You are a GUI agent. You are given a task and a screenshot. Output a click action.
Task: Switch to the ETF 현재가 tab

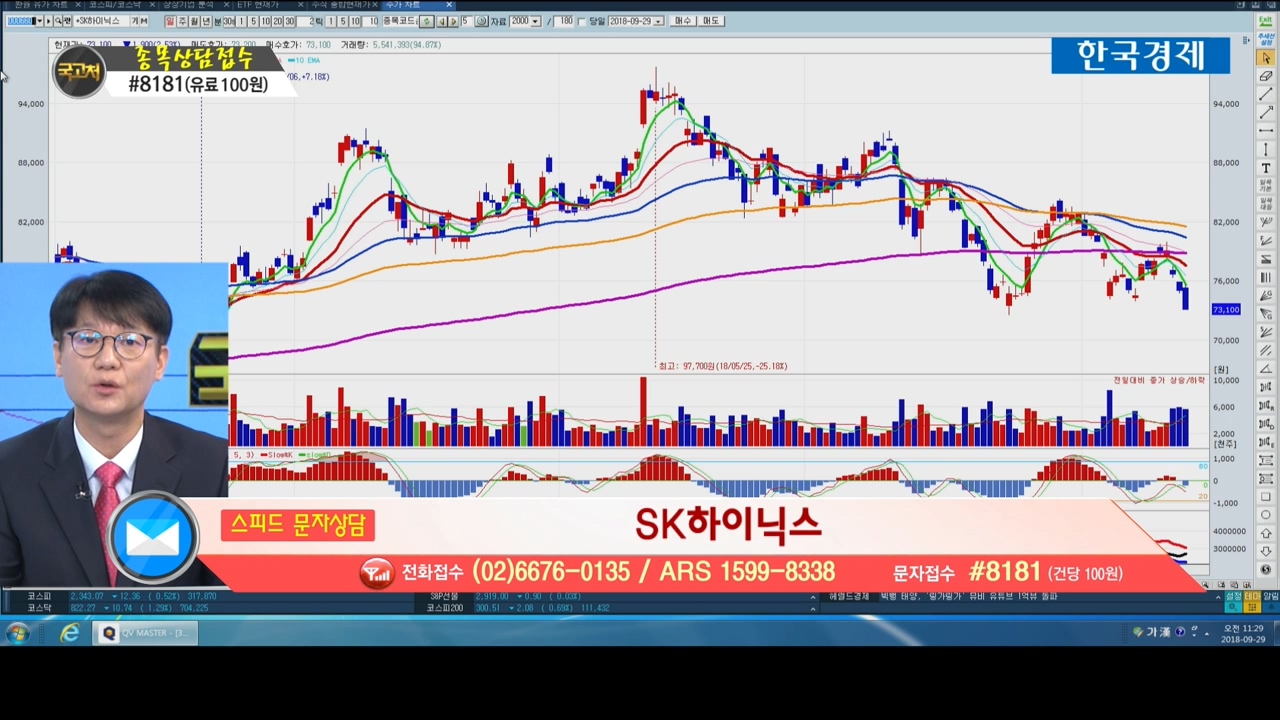tap(258, 5)
